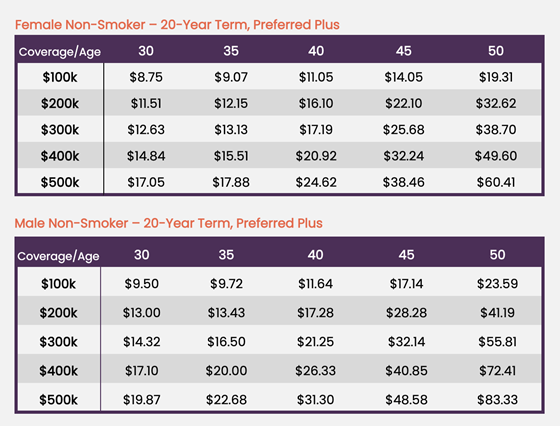This screenshot has height=426, width=560.
Task: Select male $100k age 30 rate $9.50
Action: point(141,284)
